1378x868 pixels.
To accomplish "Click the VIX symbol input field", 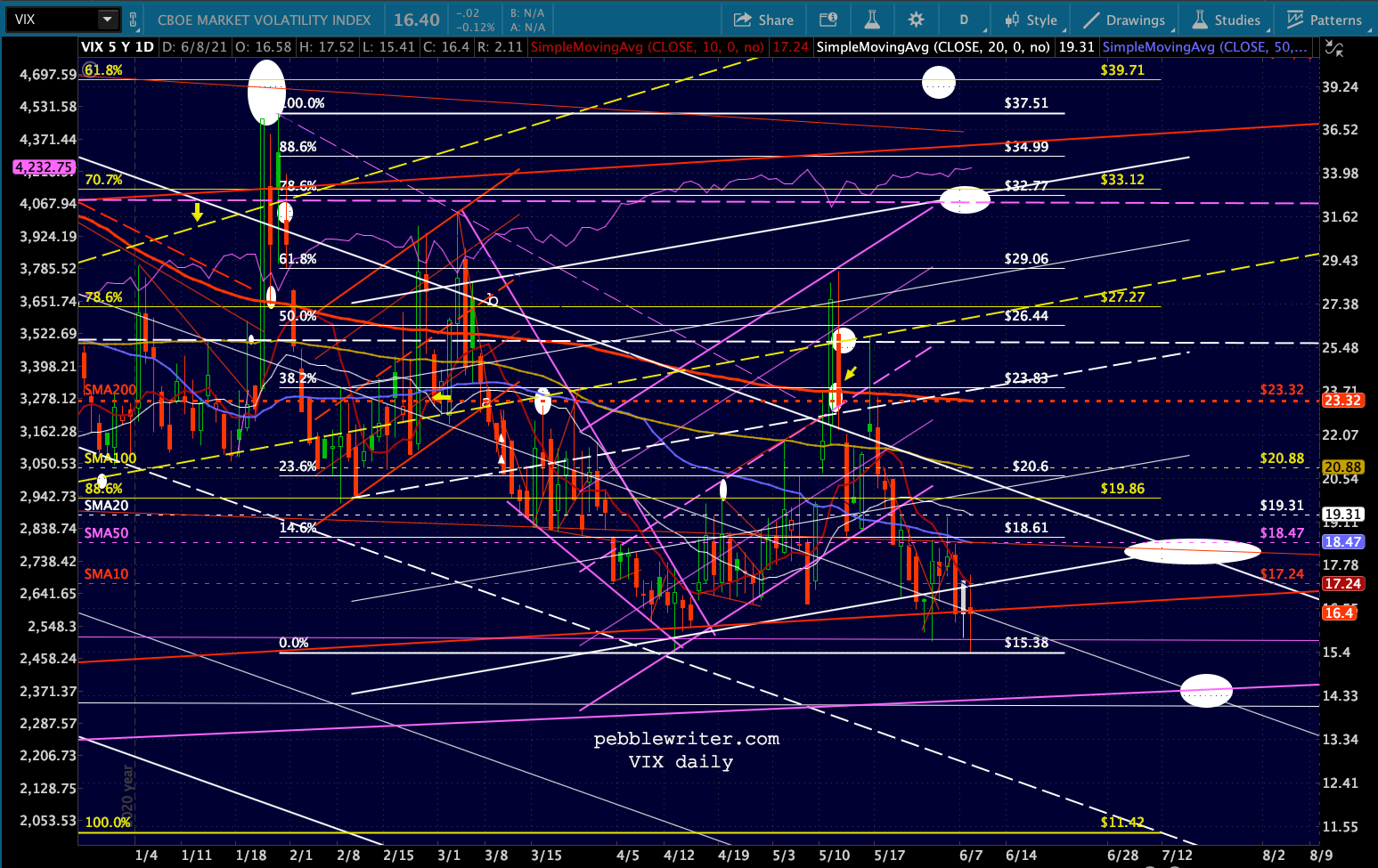I will (x=53, y=19).
